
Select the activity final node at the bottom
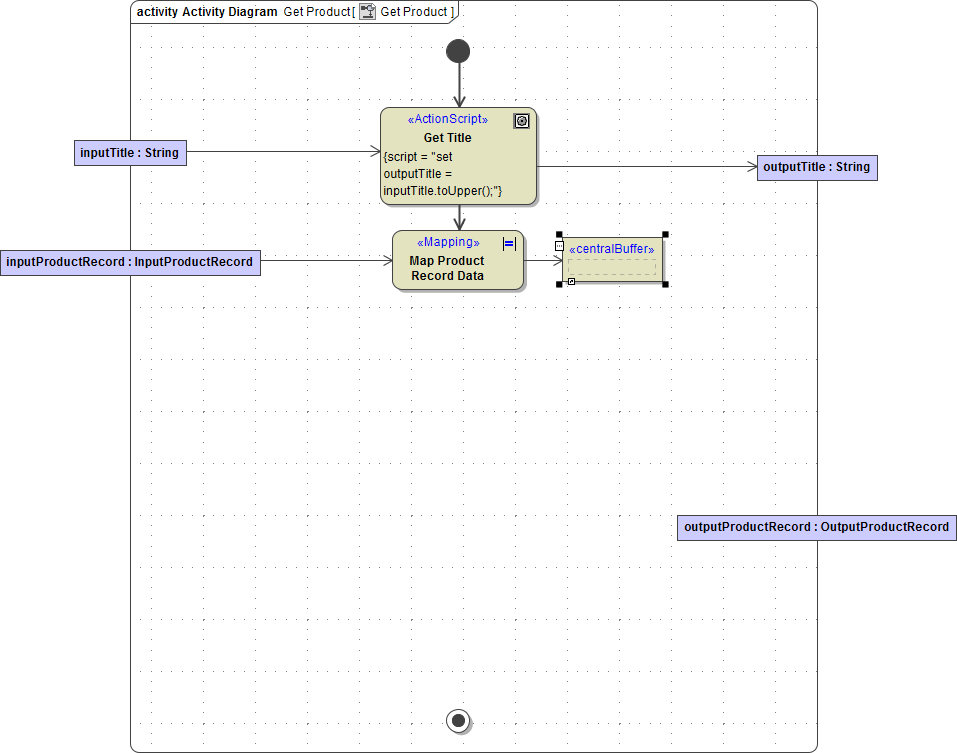coord(458,720)
